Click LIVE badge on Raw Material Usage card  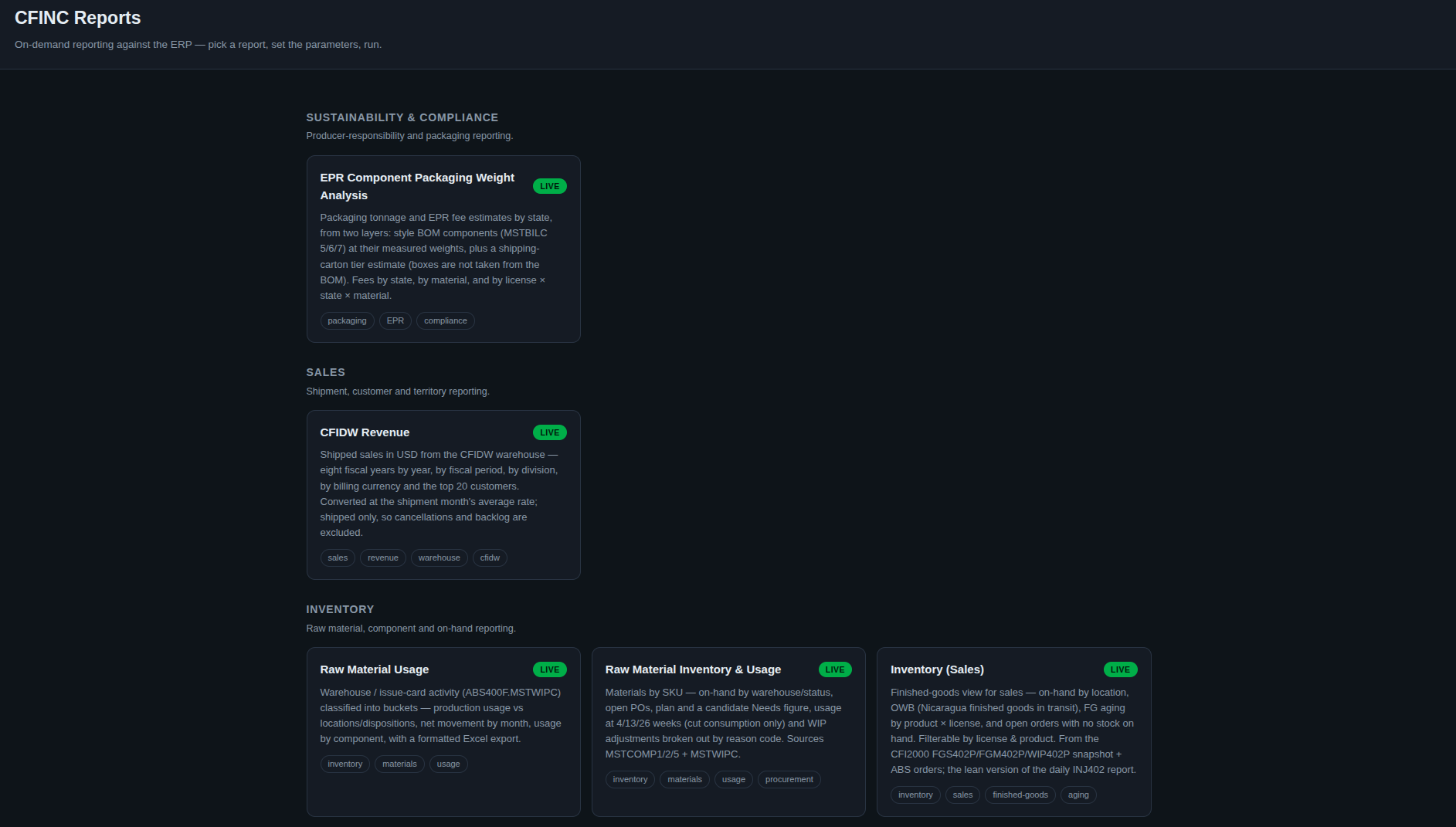tap(550, 669)
